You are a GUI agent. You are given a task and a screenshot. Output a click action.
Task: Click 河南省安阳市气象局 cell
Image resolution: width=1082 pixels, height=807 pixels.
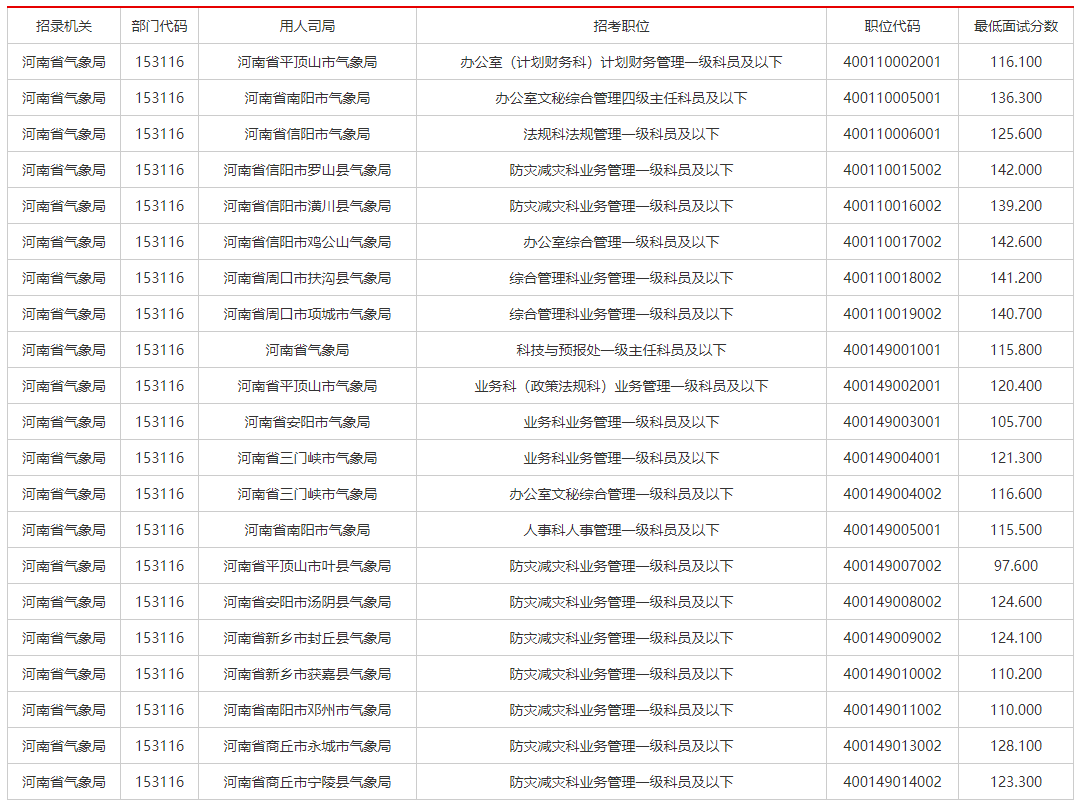307,422
